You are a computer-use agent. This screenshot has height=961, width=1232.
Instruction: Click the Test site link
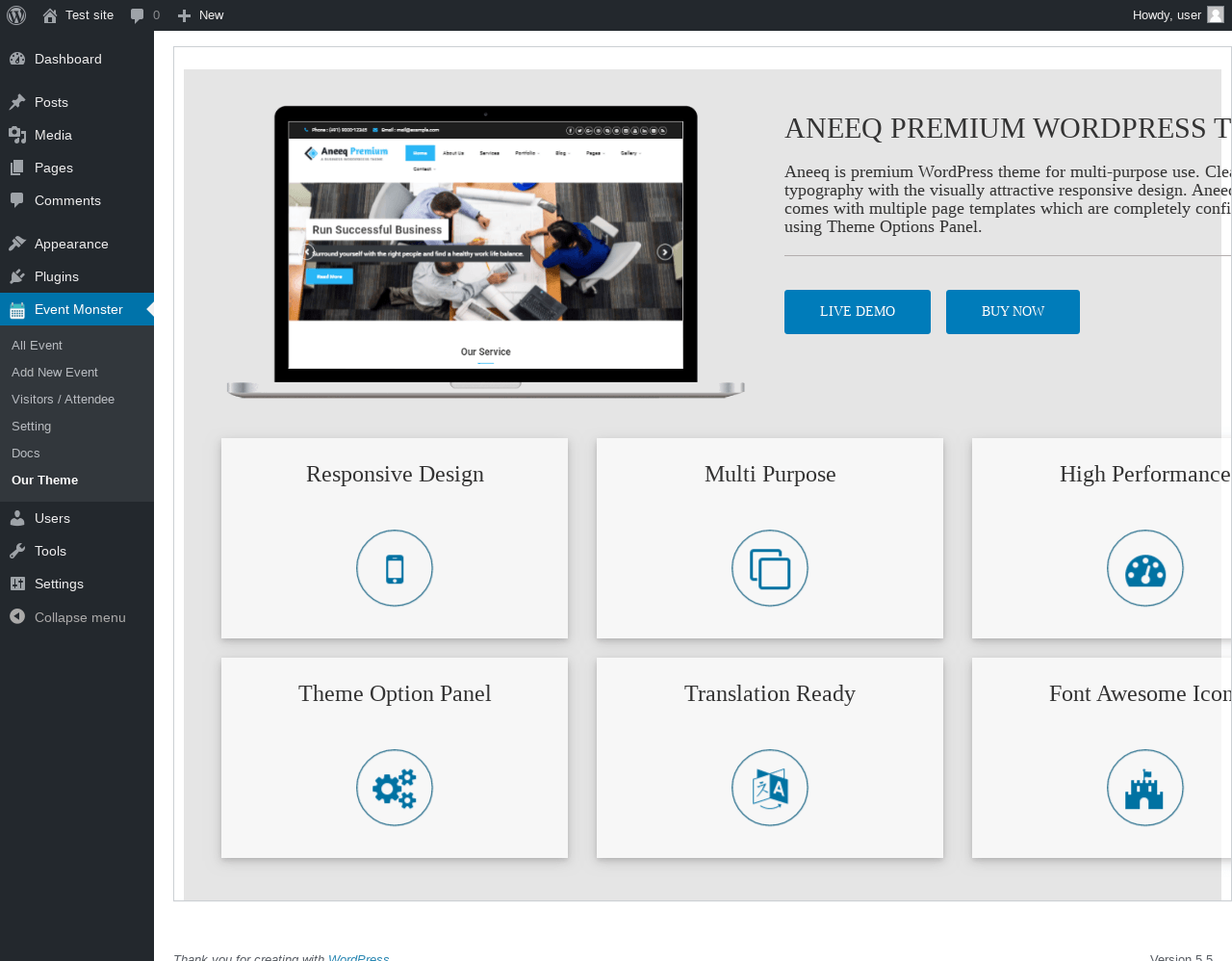[x=90, y=15]
